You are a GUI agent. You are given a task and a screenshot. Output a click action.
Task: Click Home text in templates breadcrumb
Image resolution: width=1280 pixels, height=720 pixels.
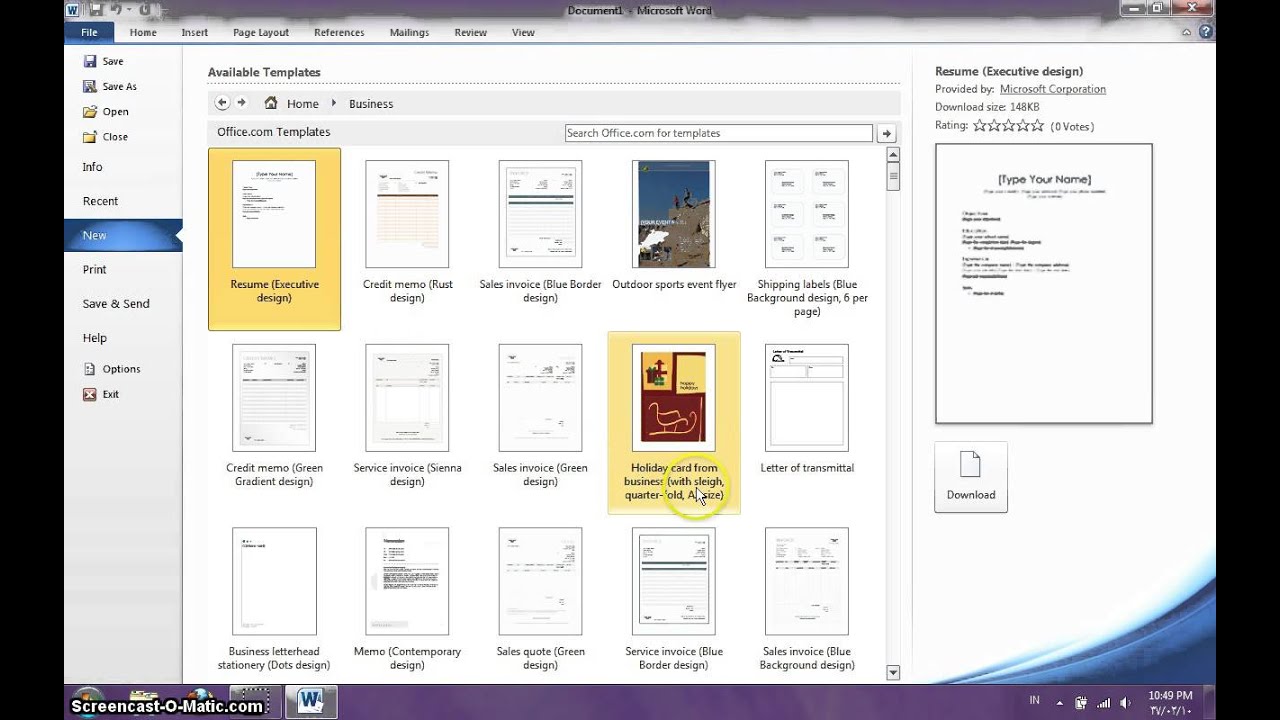(x=303, y=104)
